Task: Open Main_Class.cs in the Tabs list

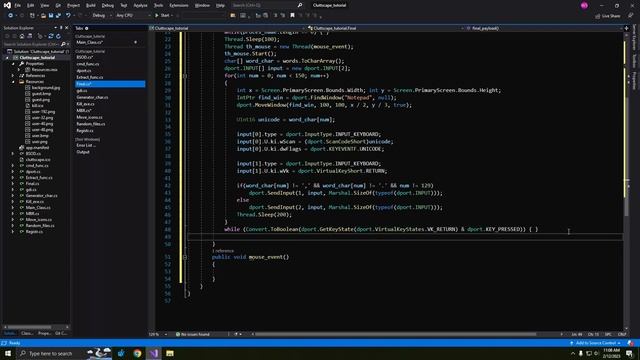Action: (89, 42)
